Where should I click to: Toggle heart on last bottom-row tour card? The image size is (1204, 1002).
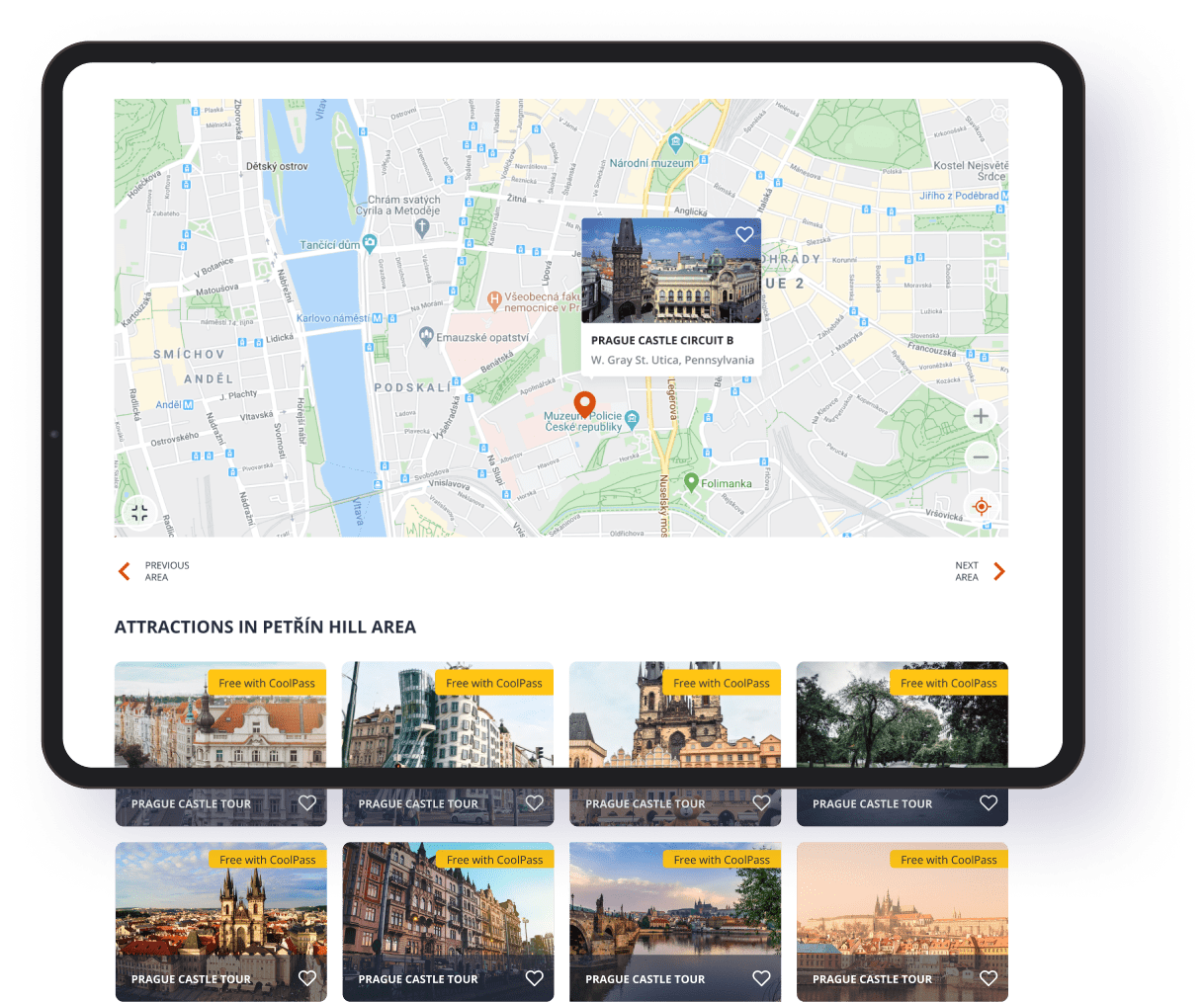click(989, 978)
